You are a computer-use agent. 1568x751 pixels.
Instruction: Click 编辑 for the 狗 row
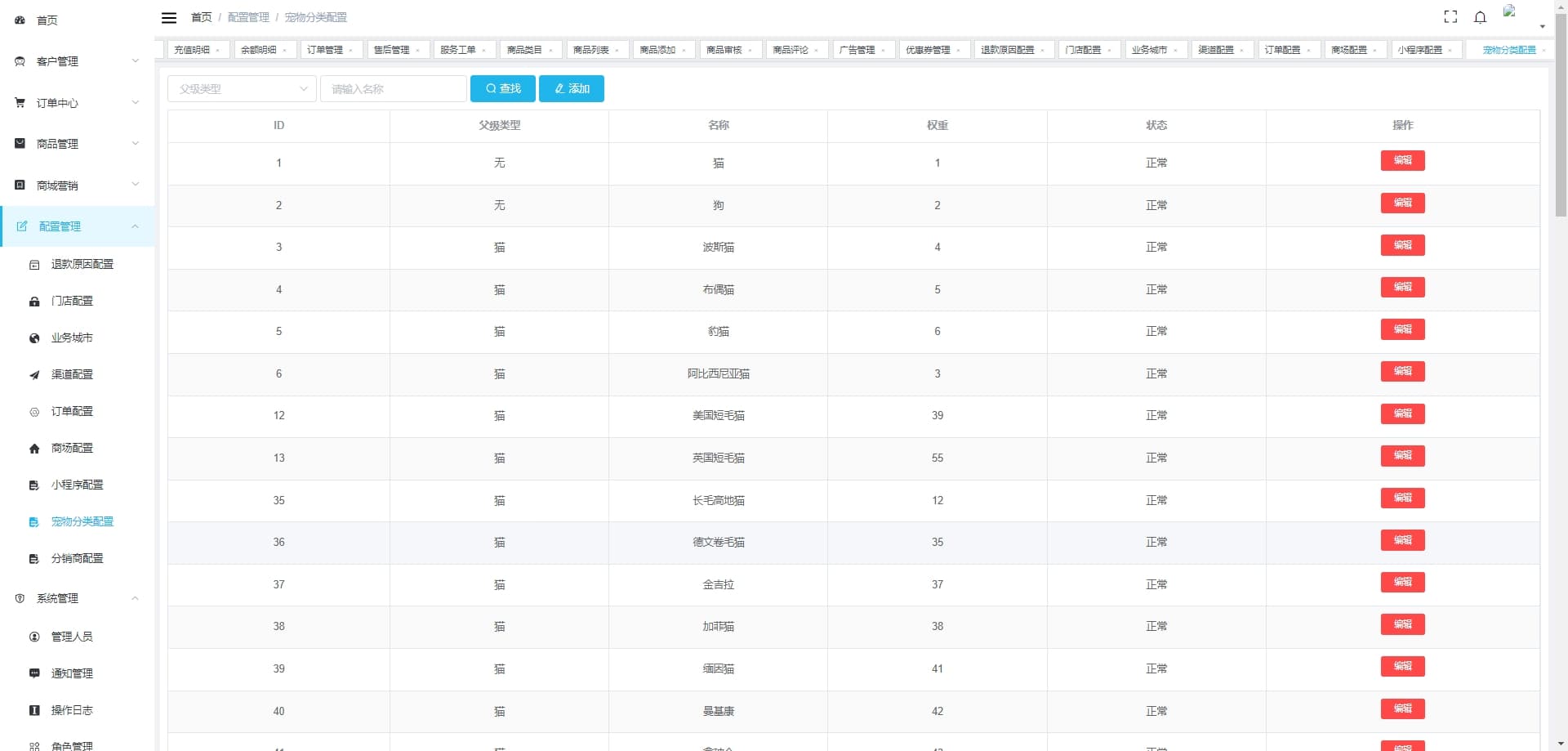pyautogui.click(x=1403, y=203)
